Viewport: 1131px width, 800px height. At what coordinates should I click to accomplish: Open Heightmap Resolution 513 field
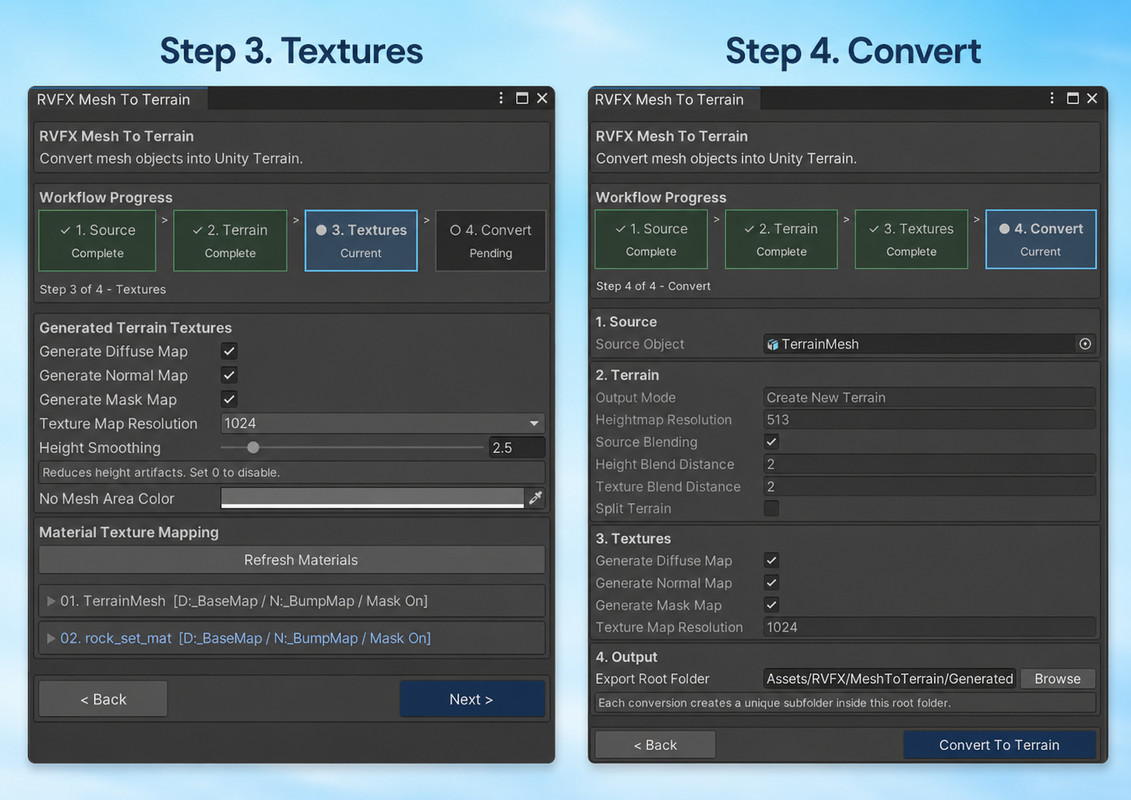click(x=929, y=420)
